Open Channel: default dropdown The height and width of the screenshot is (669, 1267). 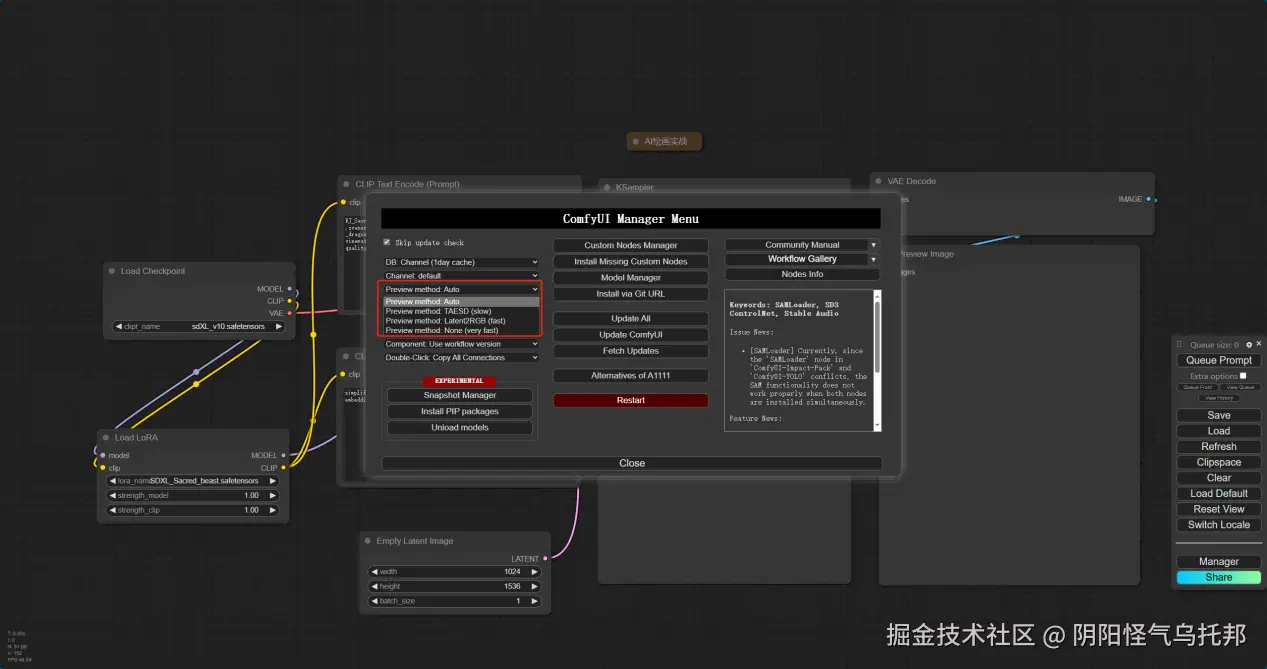tap(461, 275)
